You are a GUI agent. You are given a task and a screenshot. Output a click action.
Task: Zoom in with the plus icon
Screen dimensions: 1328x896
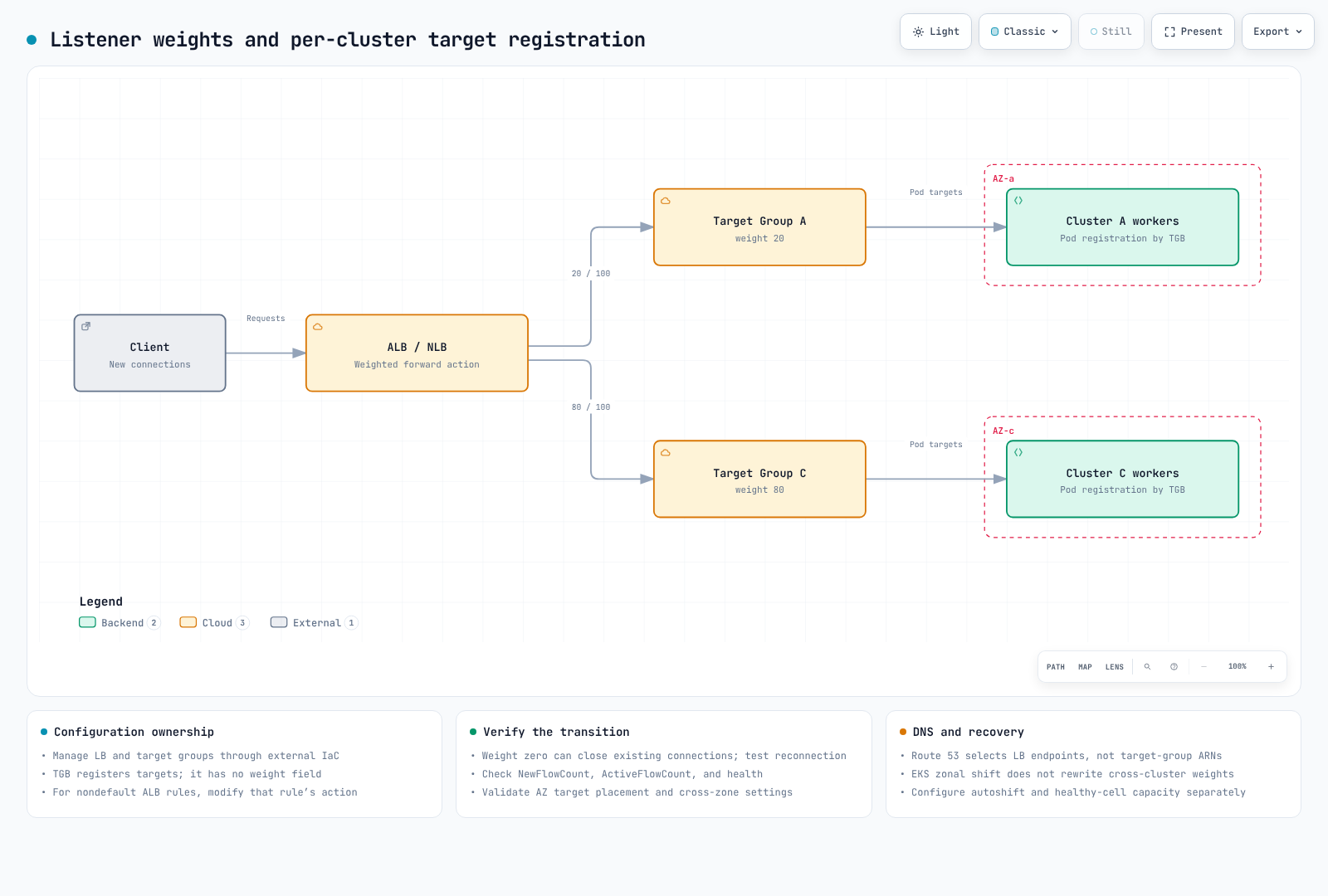(x=1271, y=667)
